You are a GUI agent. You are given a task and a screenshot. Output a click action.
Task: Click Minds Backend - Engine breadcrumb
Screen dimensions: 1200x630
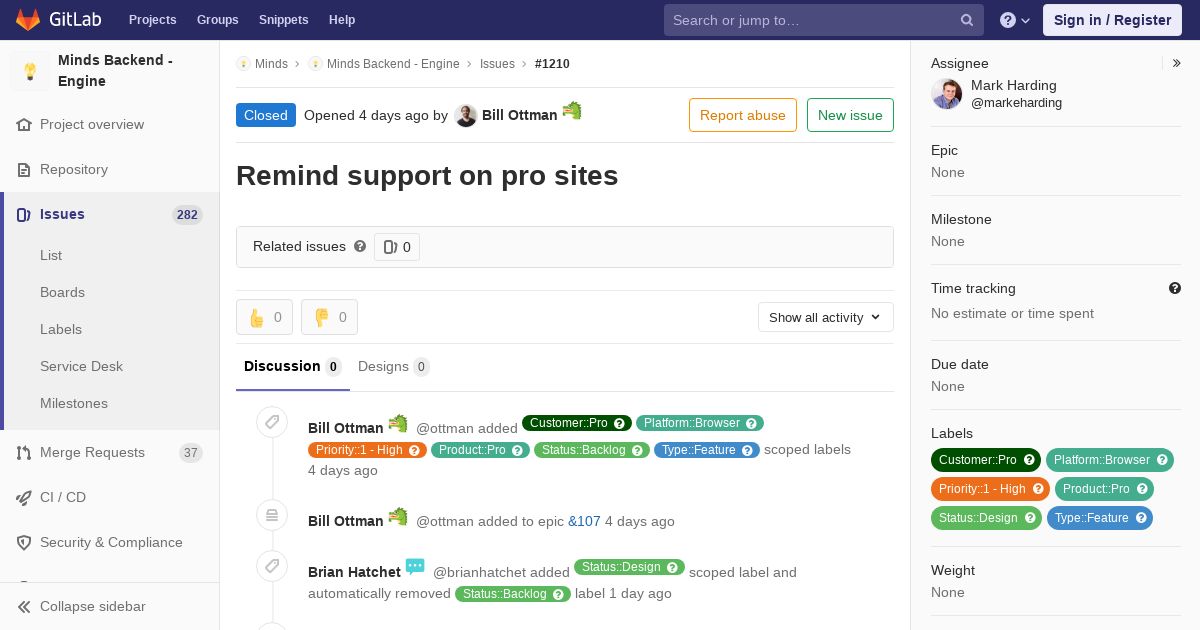393,64
